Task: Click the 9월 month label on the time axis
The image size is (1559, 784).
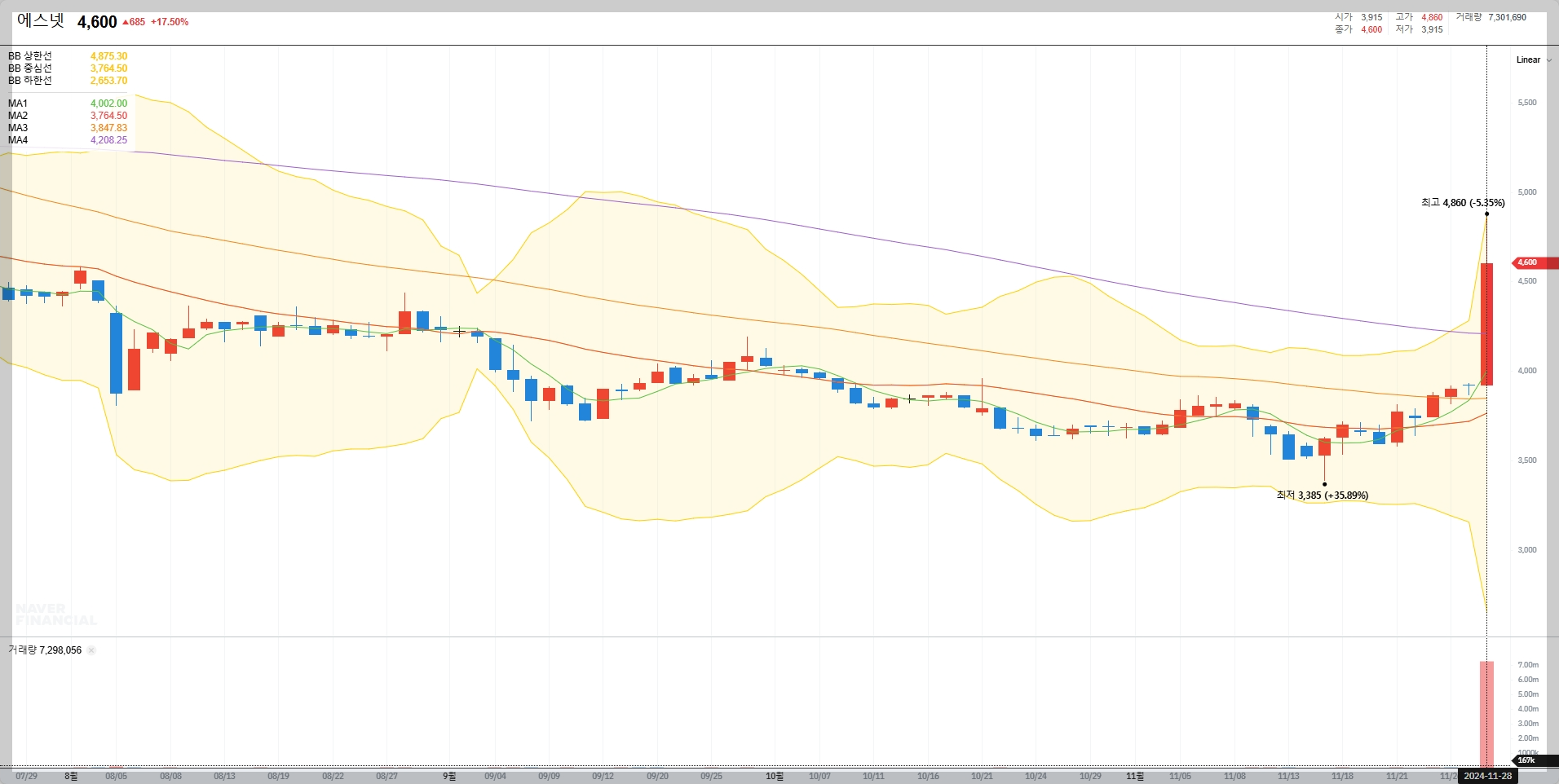Action: 449,776
